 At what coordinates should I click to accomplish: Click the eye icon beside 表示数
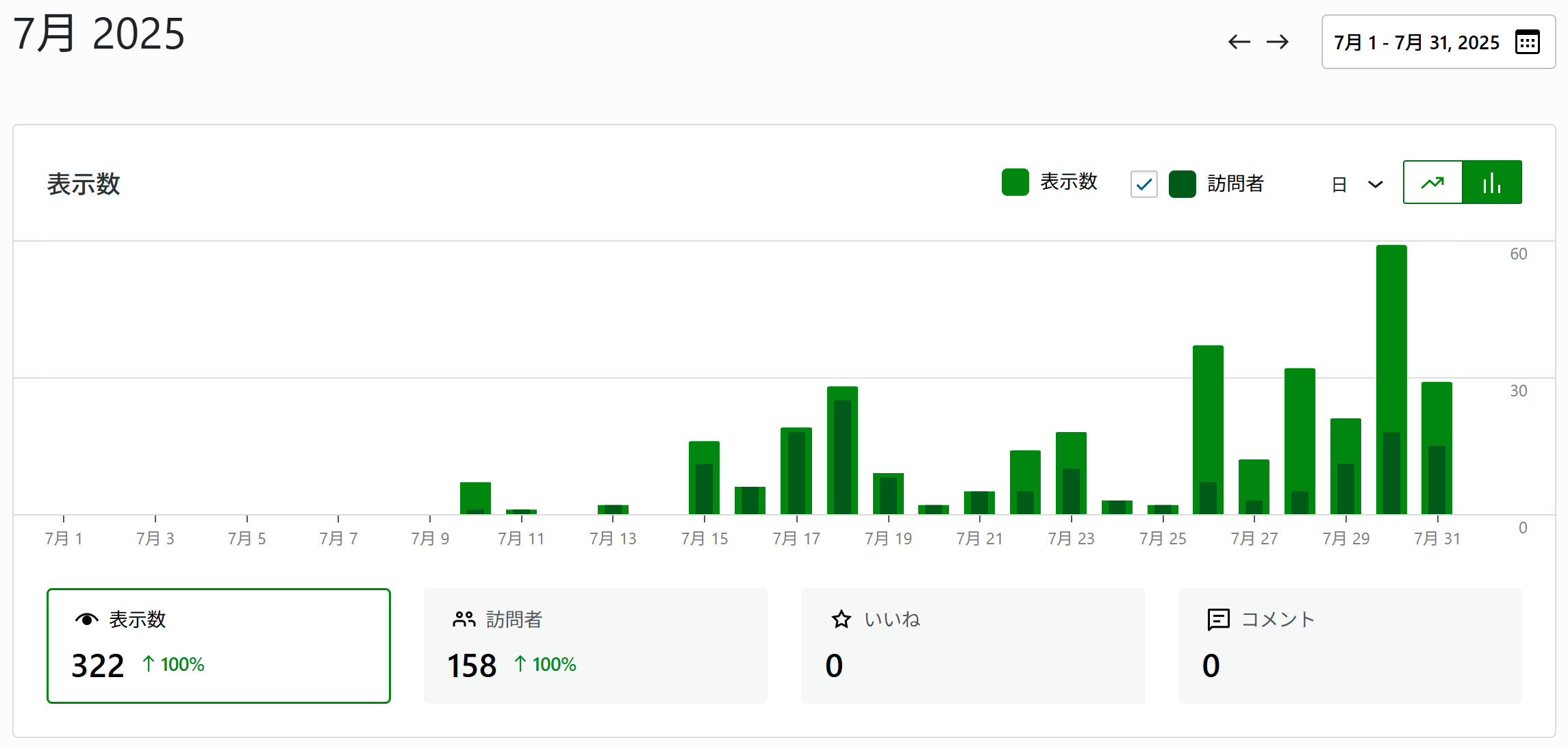click(x=87, y=620)
